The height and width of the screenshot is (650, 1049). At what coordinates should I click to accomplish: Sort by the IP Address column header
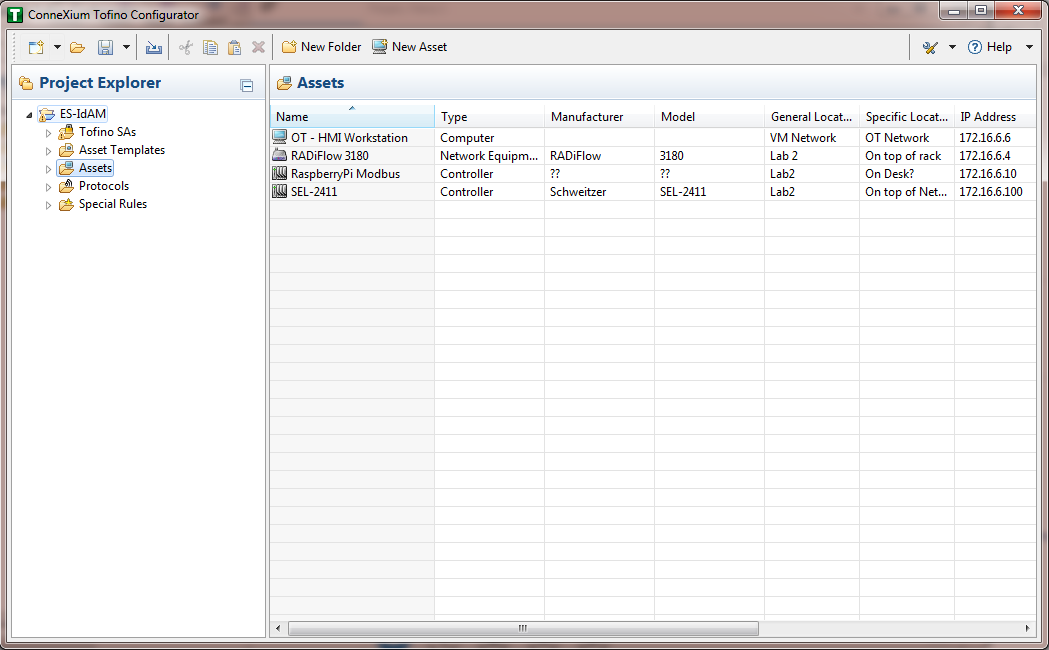(995, 116)
